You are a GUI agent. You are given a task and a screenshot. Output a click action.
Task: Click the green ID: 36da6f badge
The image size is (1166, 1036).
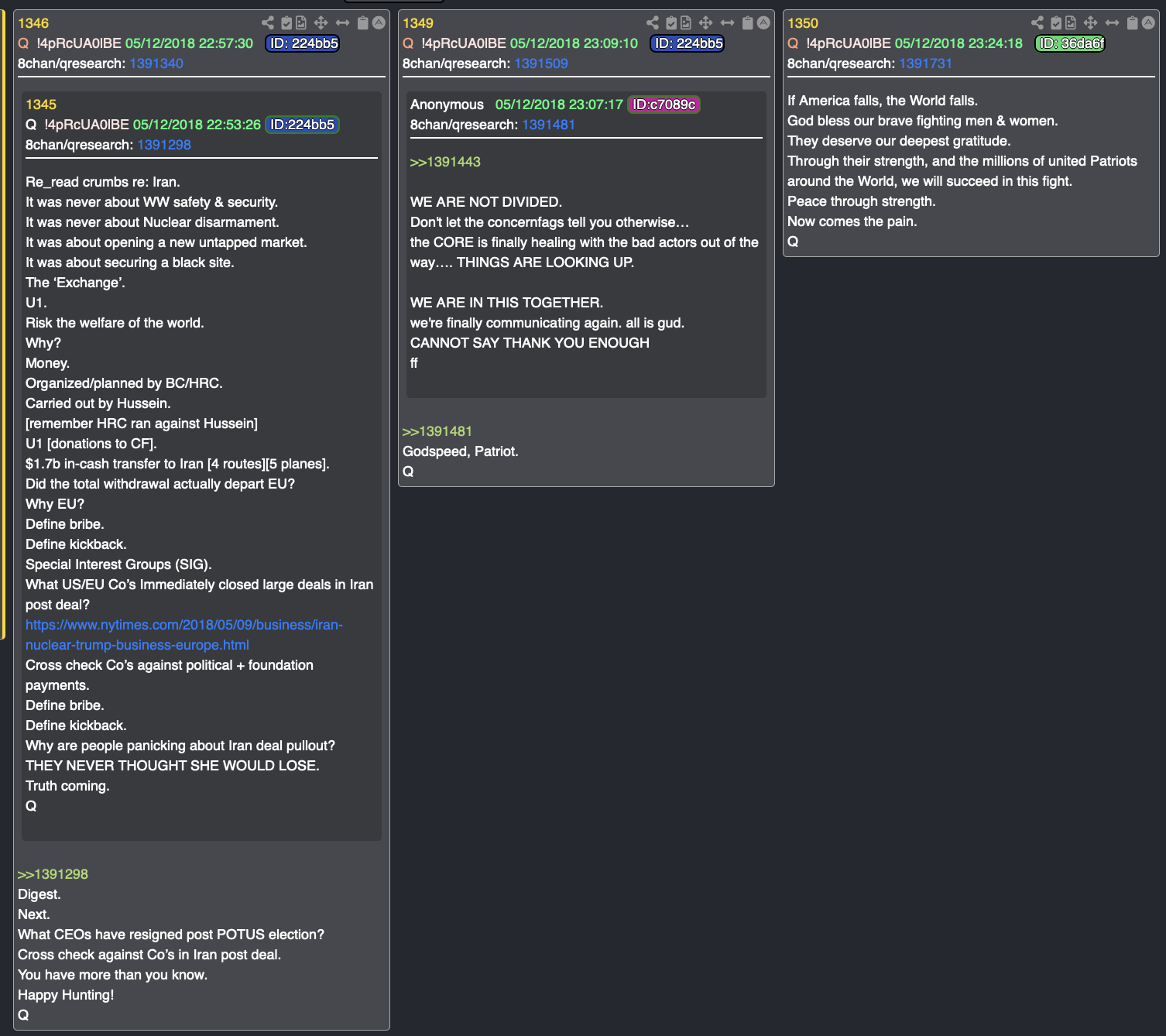[x=1071, y=43]
